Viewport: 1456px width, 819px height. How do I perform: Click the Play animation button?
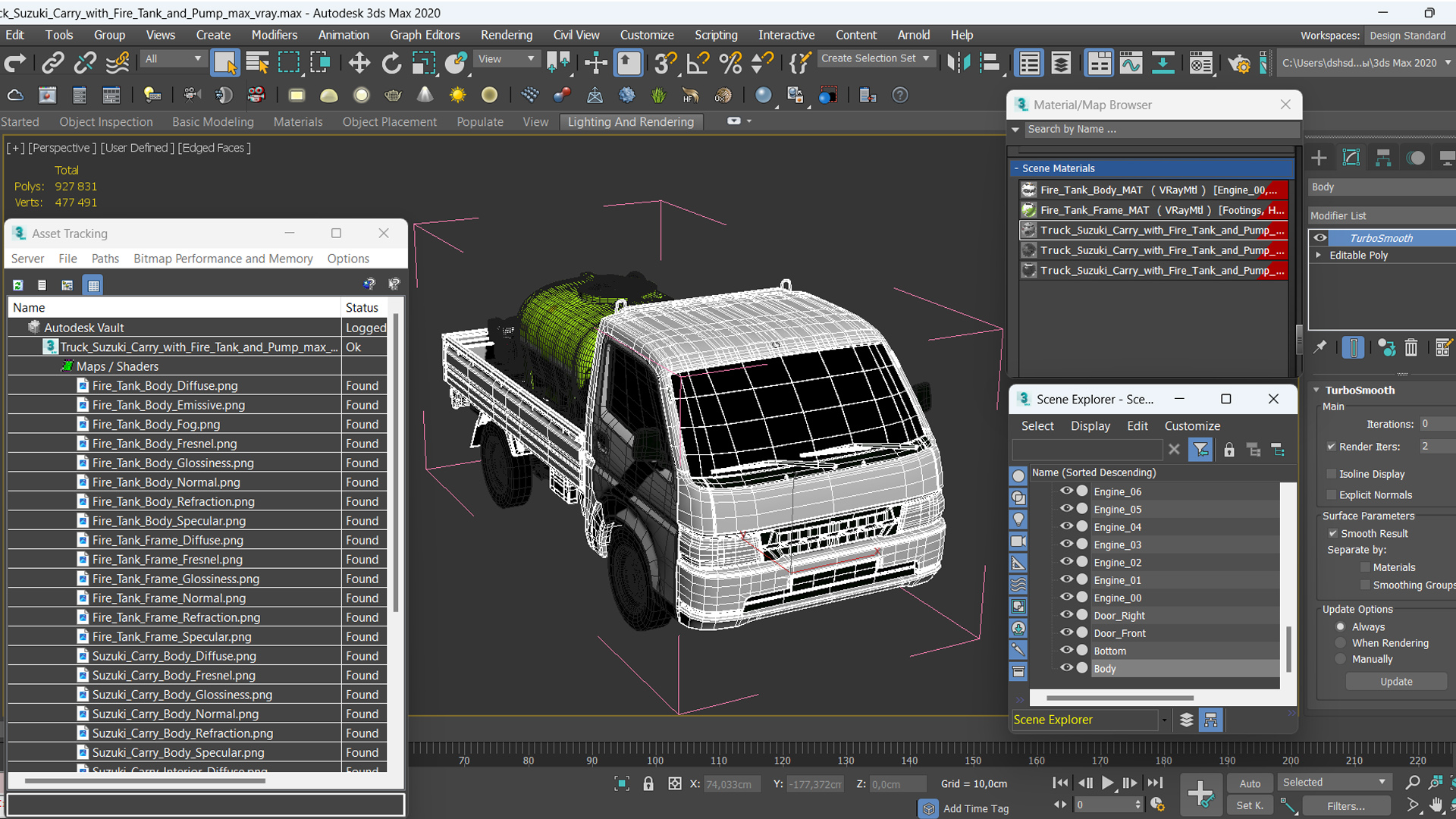click(x=1107, y=783)
